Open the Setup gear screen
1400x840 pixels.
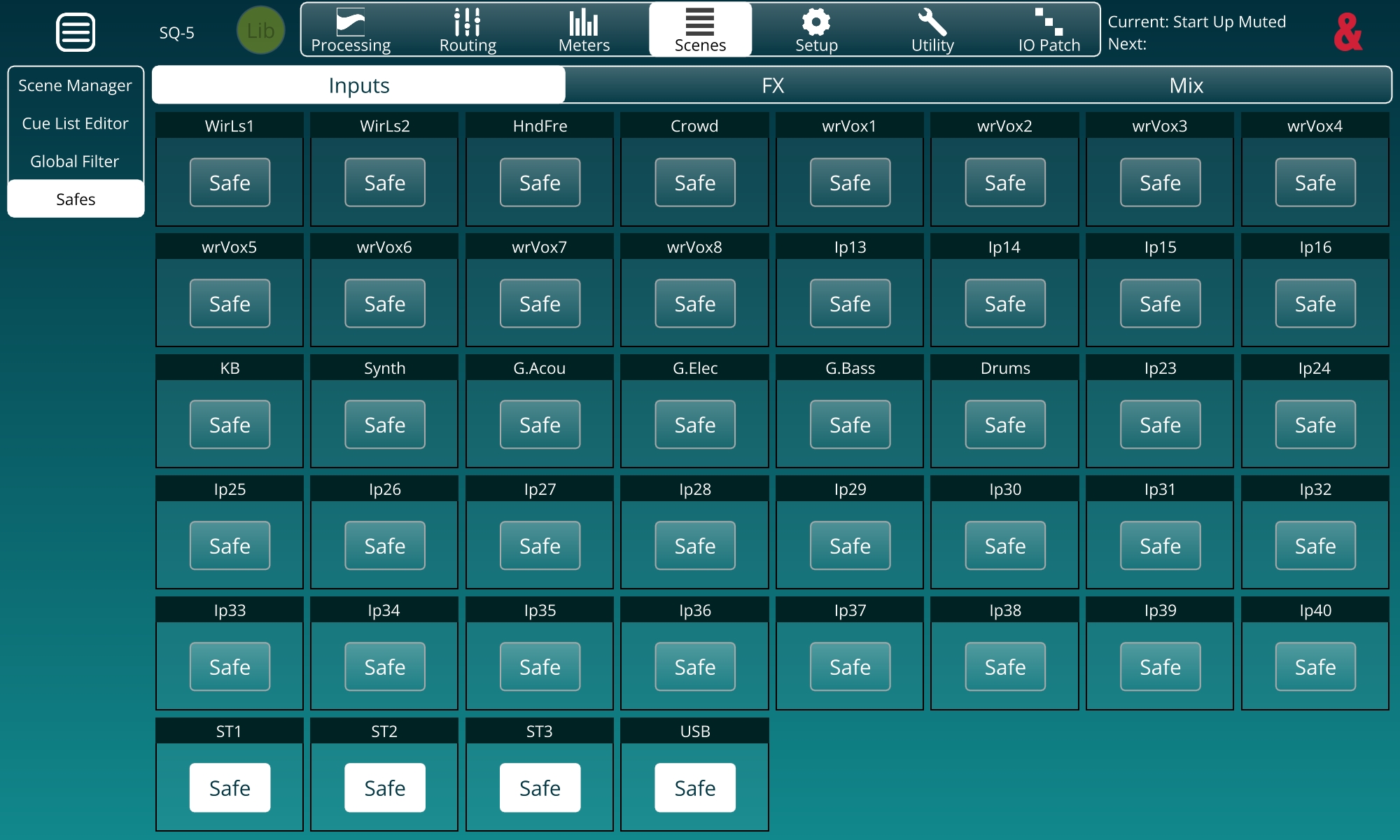[816, 30]
